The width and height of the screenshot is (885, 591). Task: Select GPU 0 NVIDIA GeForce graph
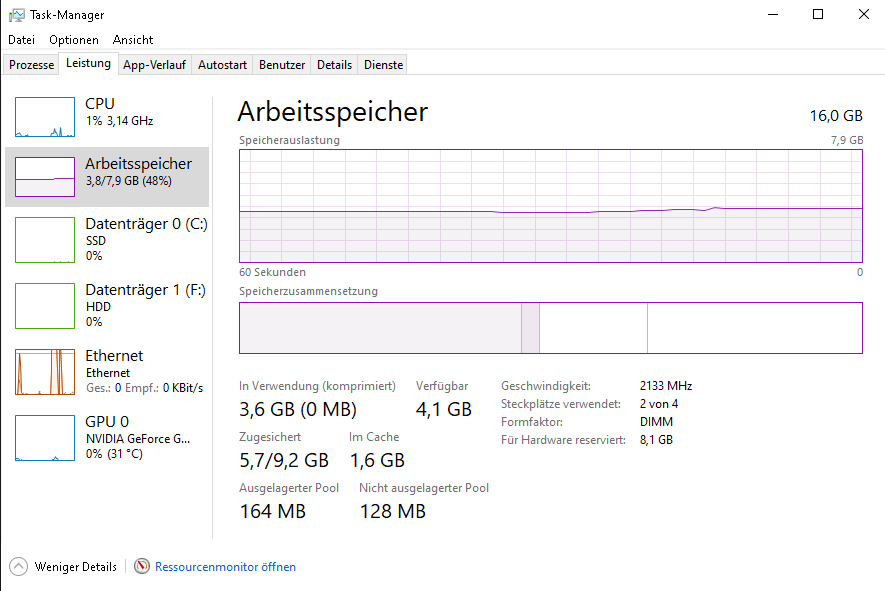coord(45,438)
